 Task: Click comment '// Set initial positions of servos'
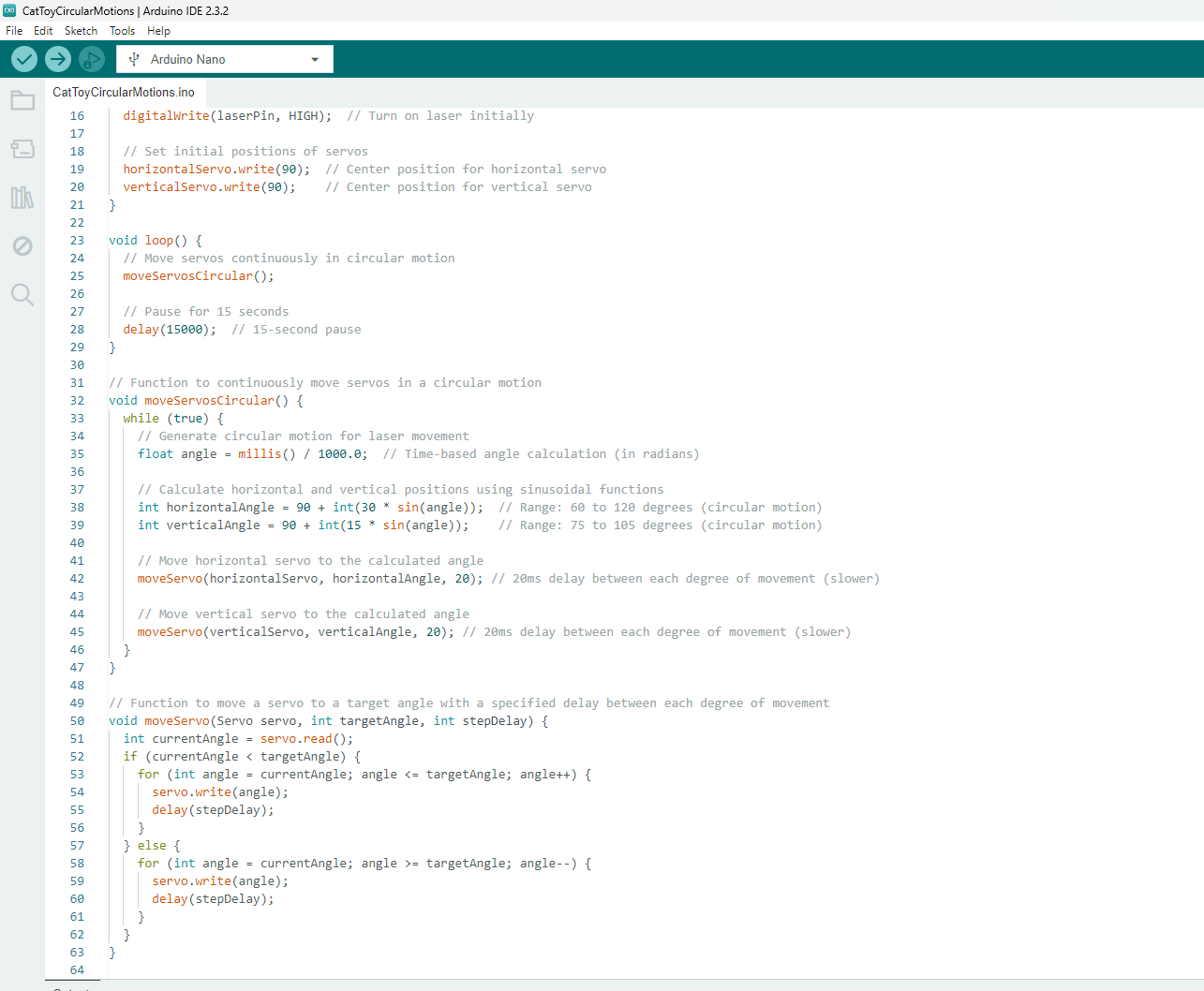pyautogui.click(x=245, y=152)
